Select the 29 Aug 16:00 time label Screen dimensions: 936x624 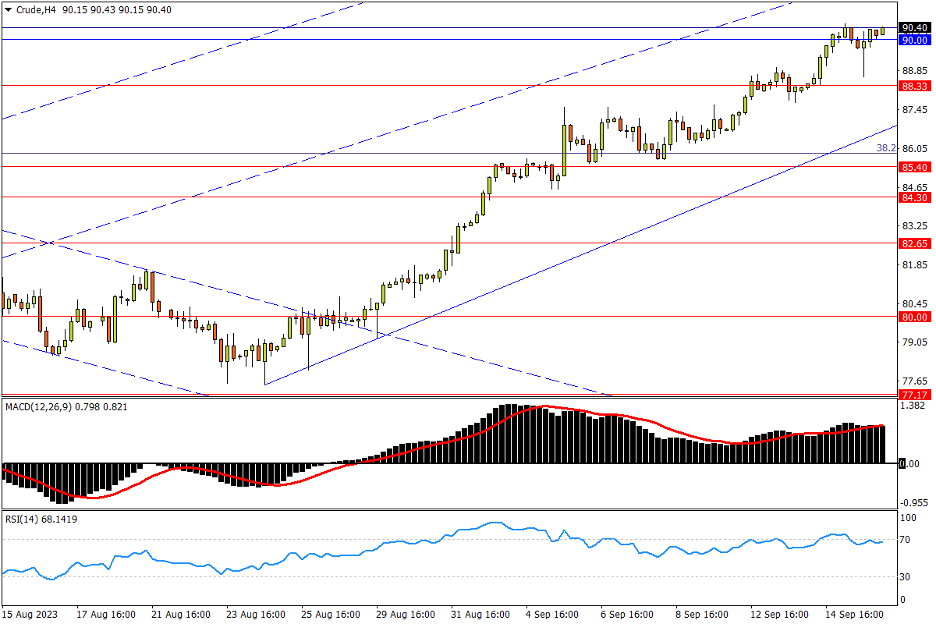[405, 614]
